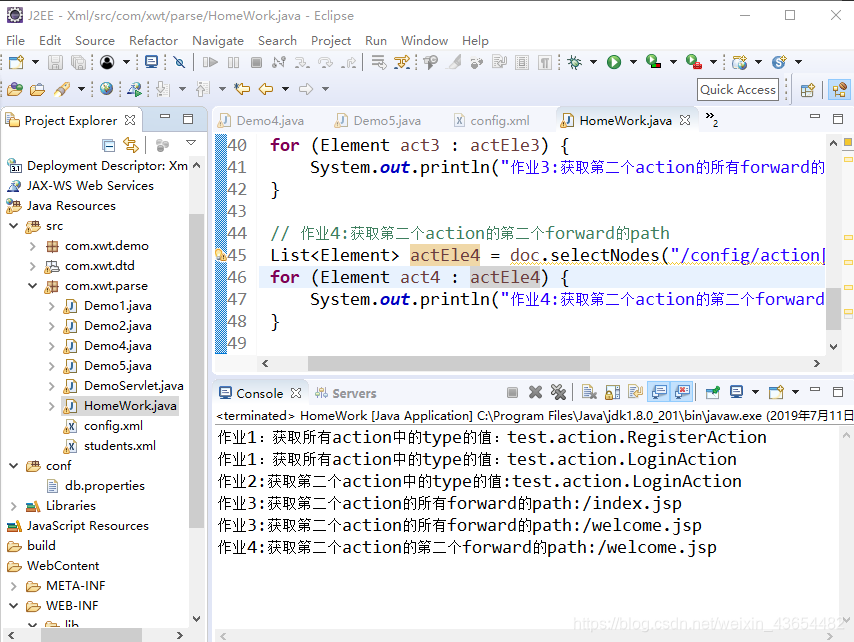This screenshot has width=854, height=642.
Task: Select the Java EE perspective icon
Action: tap(839, 90)
